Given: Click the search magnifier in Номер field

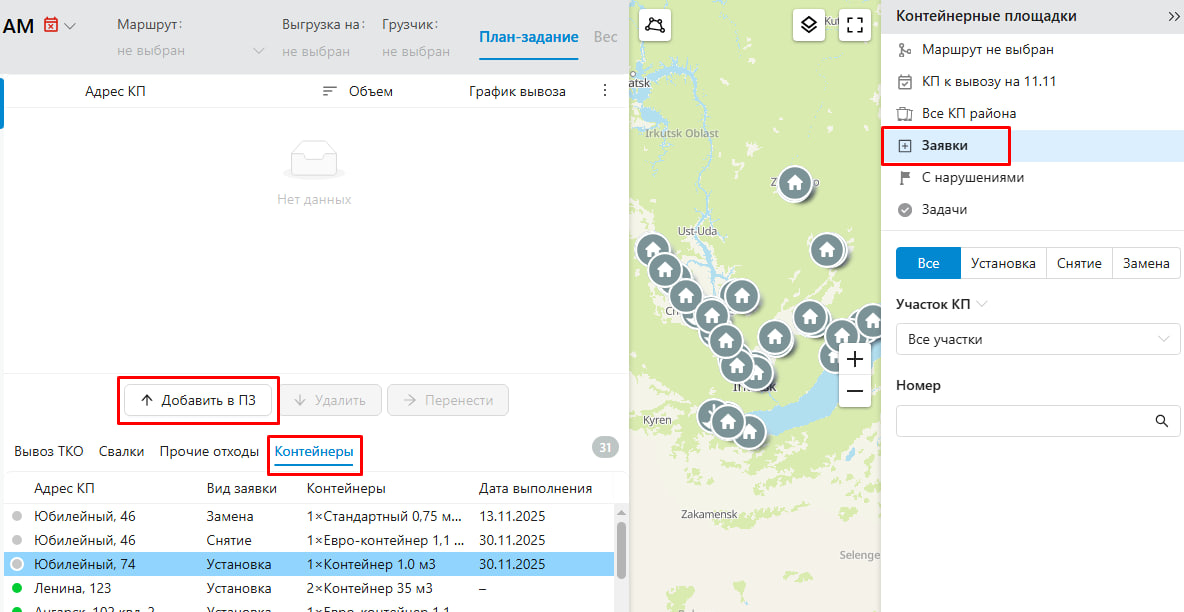Looking at the screenshot, I should pyautogui.click(x=1161, y=421).
